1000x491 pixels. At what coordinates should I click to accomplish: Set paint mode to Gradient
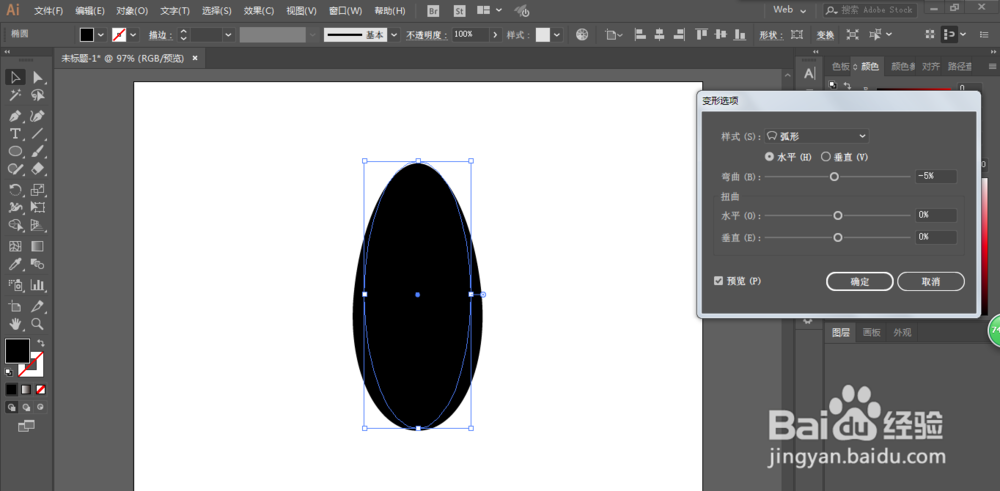(26, 389)
